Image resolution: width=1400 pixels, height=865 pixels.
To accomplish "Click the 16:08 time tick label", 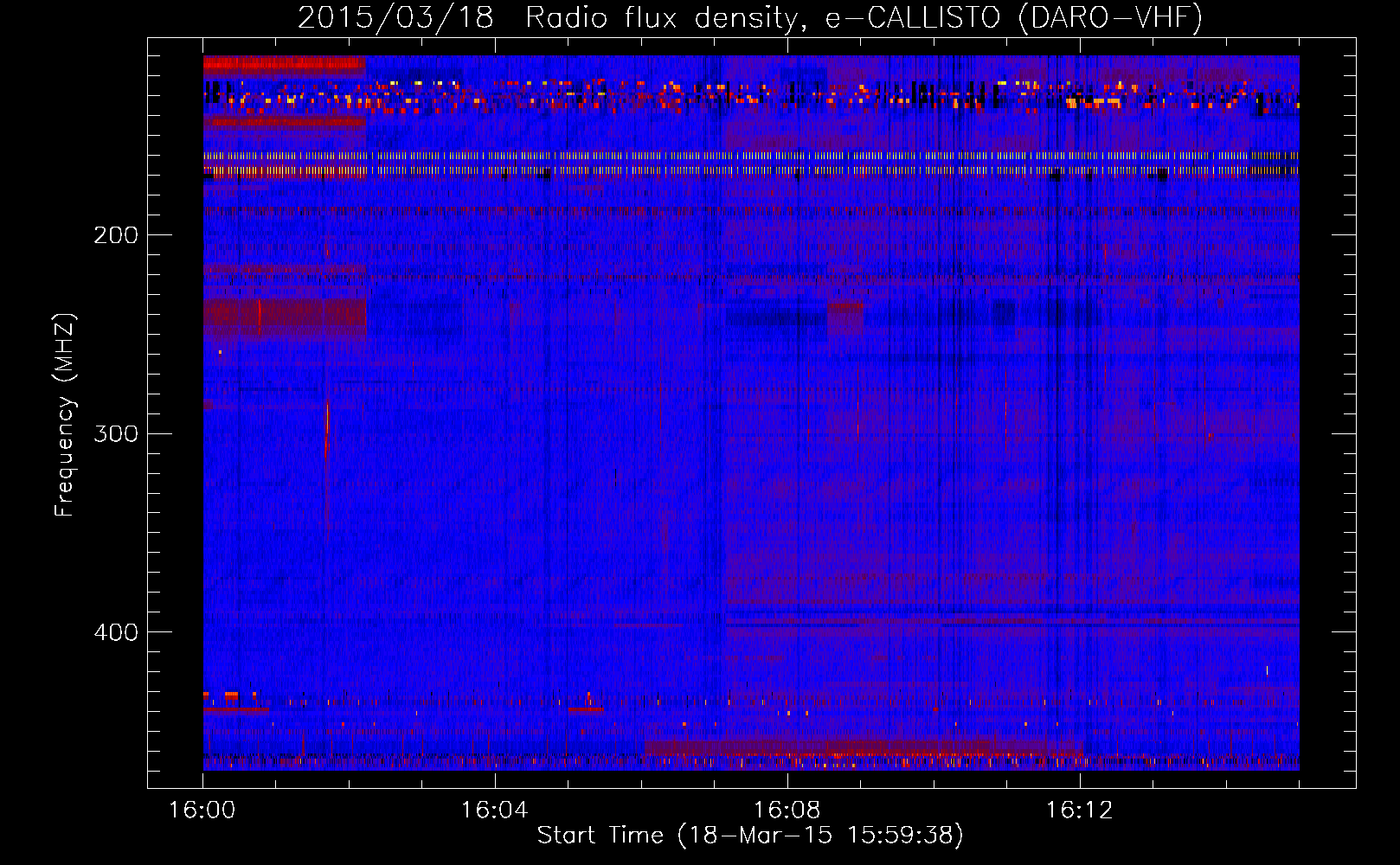I will pos(787,811).
